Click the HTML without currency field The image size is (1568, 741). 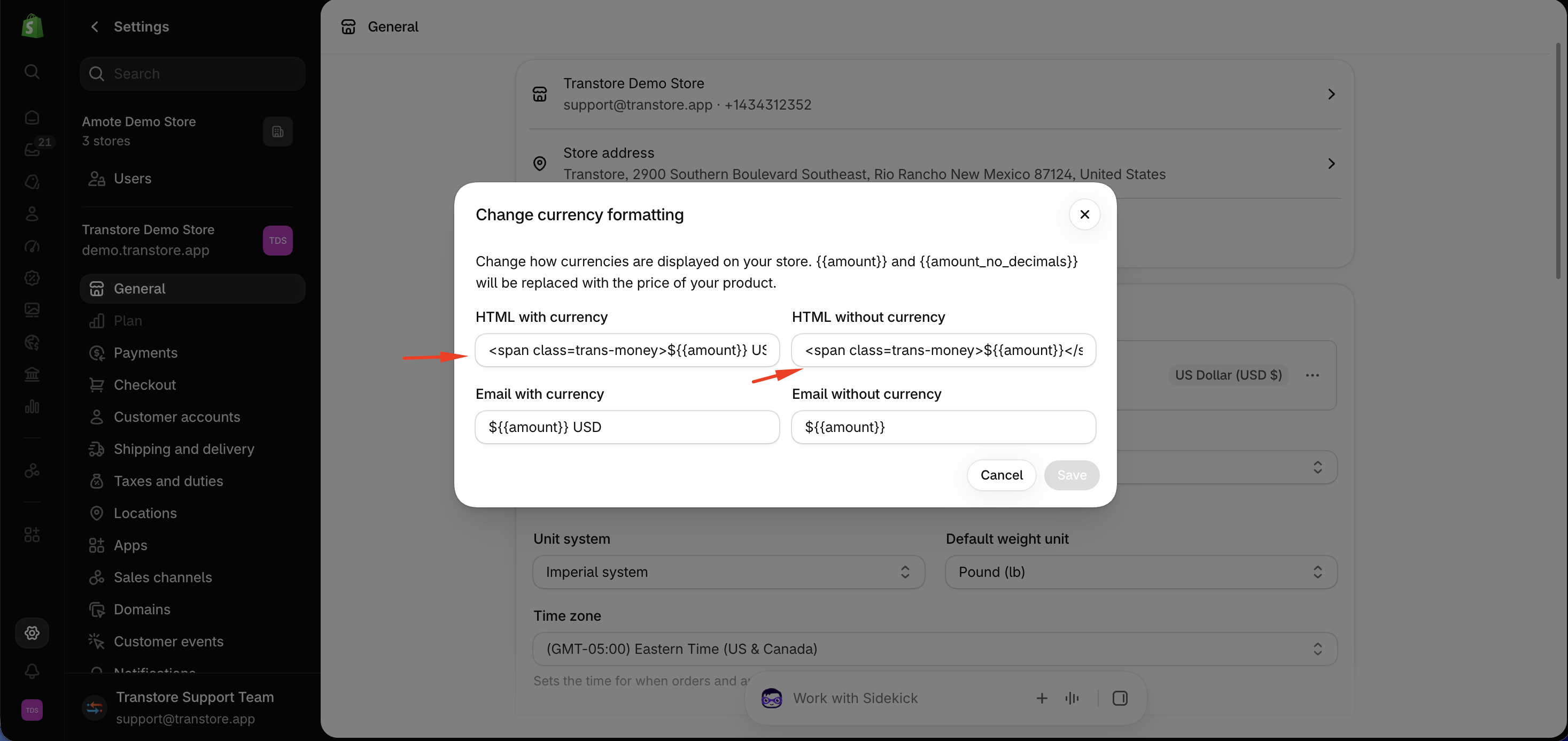tap(943, 350)
